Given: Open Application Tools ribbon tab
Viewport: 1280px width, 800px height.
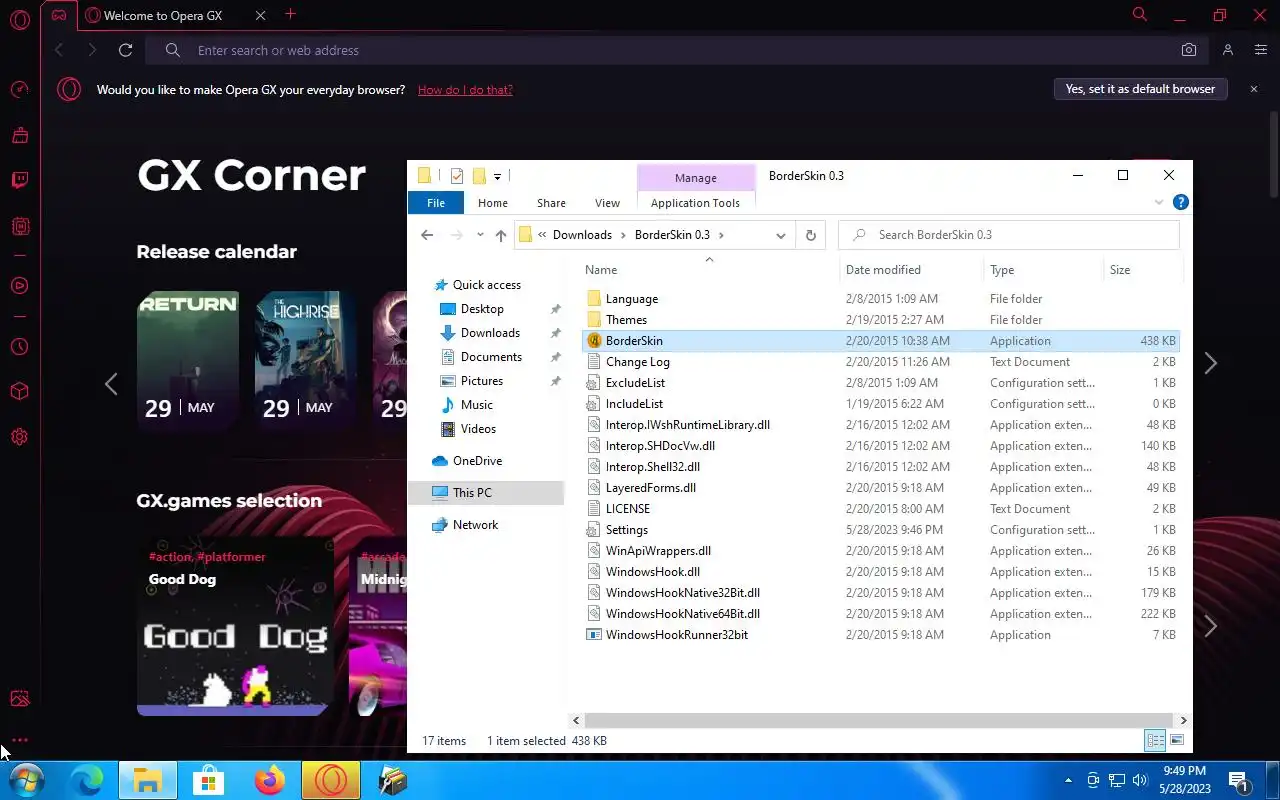Looking at the screenshot, I should click(x=695, y=203).
